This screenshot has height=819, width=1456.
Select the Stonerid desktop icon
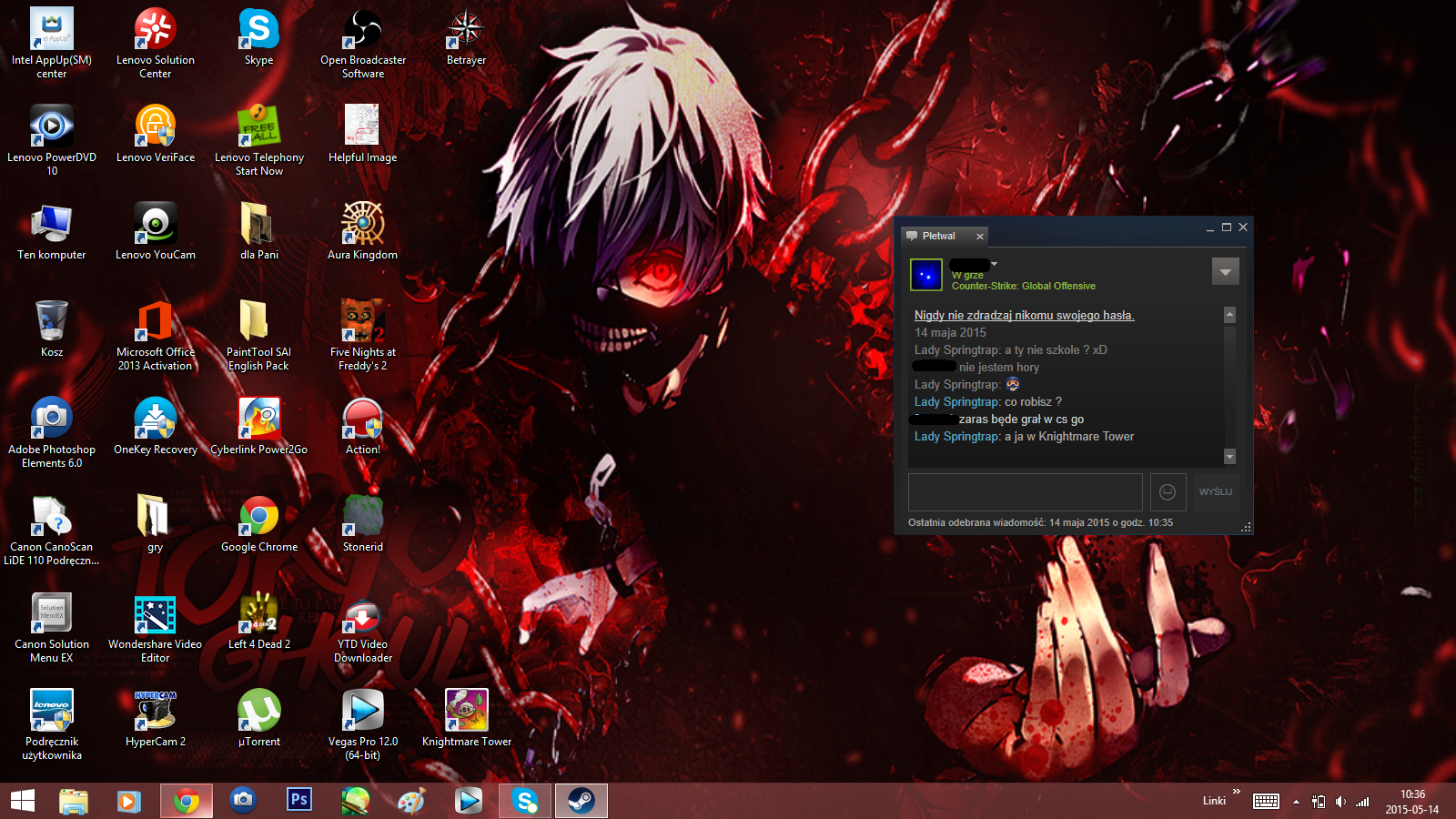click(362, 524)
